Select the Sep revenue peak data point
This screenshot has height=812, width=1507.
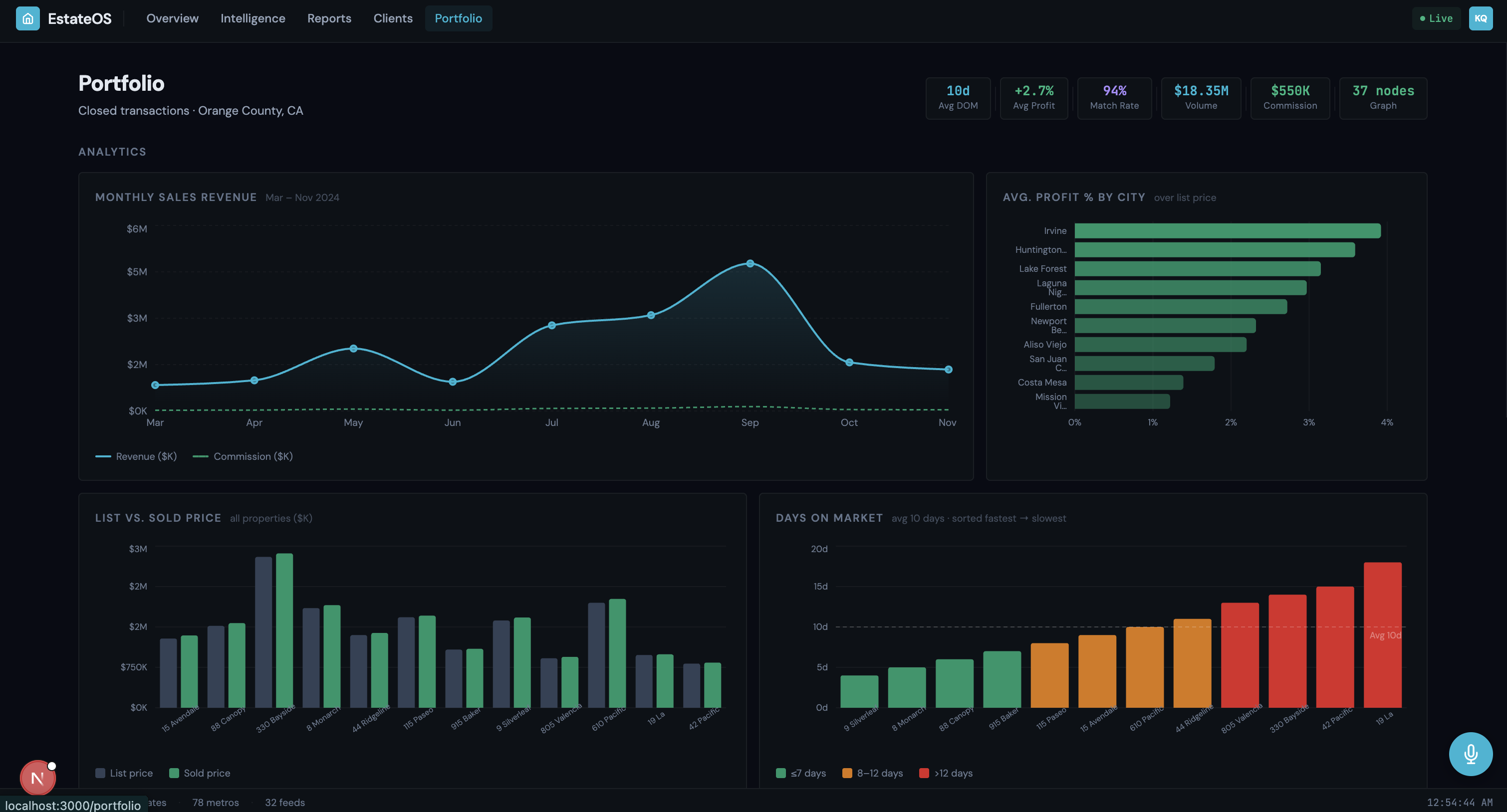pos(750,264)
